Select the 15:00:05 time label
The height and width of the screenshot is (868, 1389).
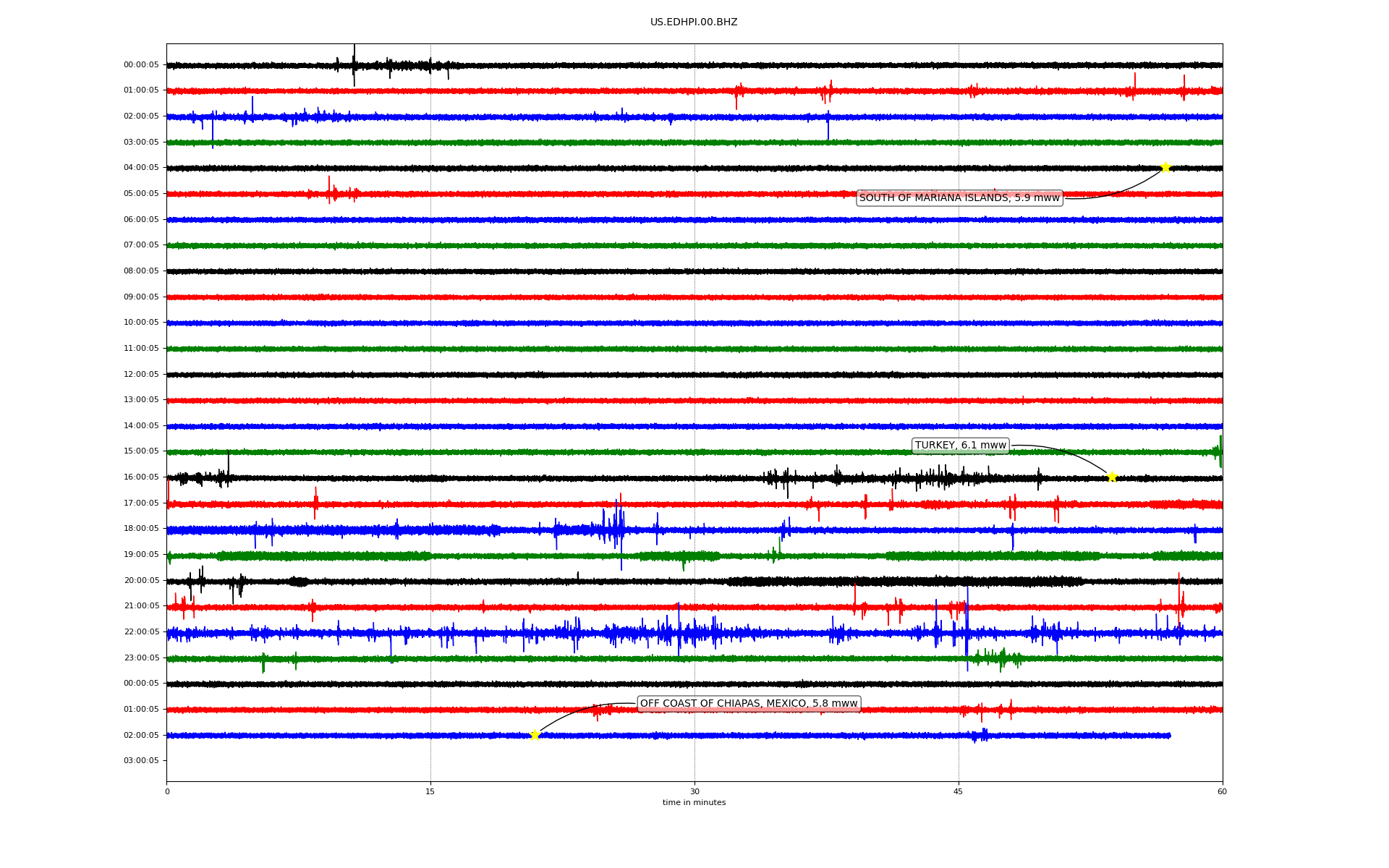point(141,451)
